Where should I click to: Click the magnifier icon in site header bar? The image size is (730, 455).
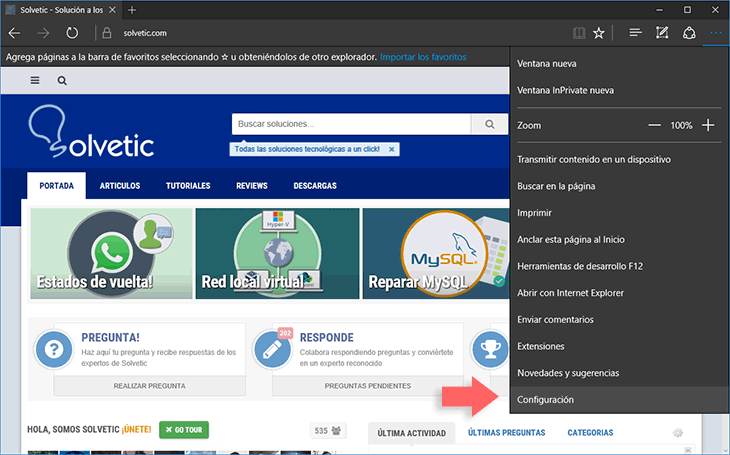click(x=62, y=81)
